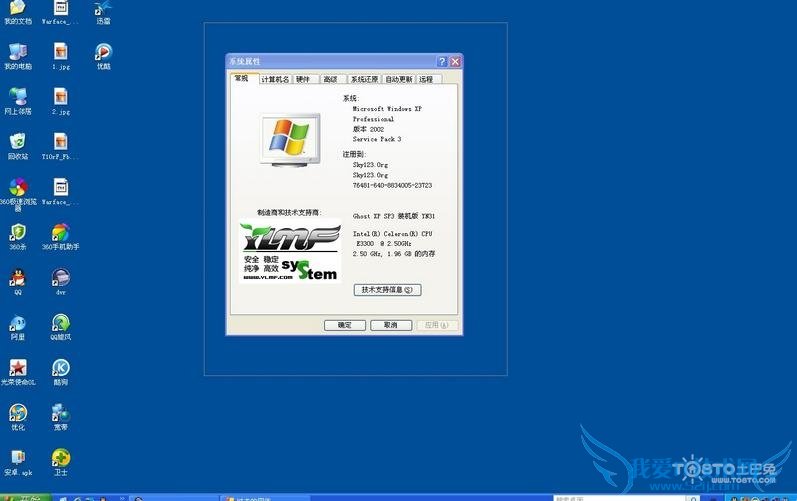Click the product ID 76481-640 text
This screenshot has height=501, width=797.
point(392,185)
